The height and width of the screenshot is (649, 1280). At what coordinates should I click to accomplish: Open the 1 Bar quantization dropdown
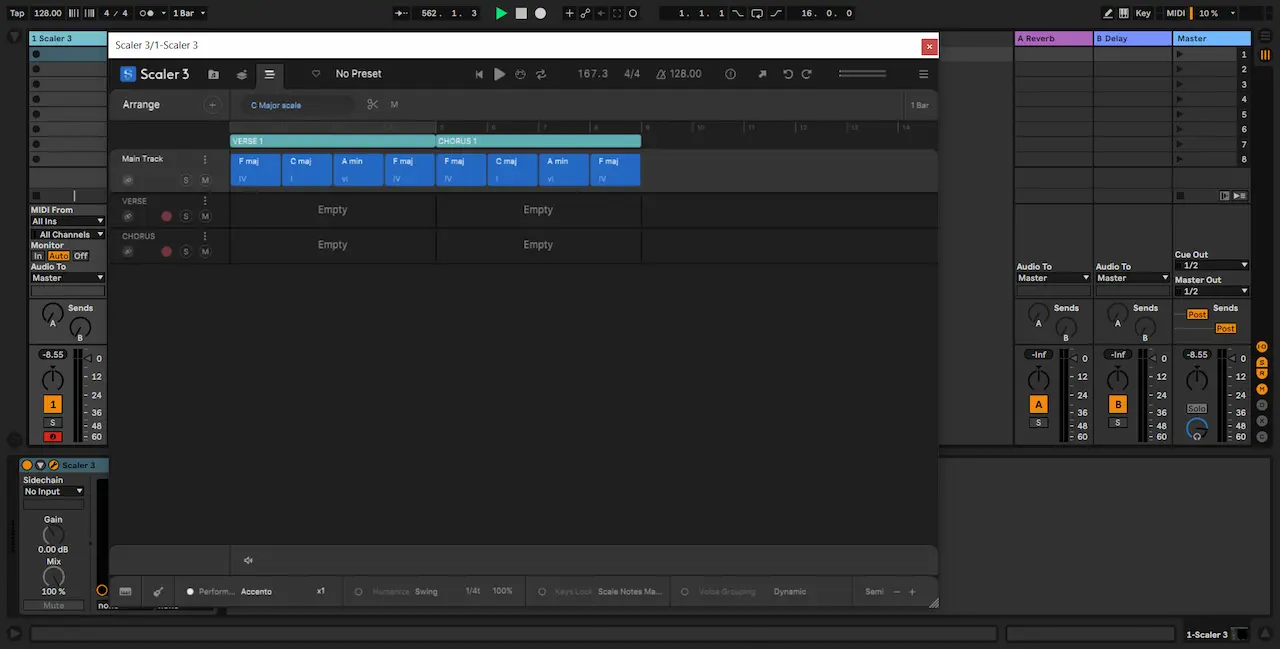click(189, 13)
